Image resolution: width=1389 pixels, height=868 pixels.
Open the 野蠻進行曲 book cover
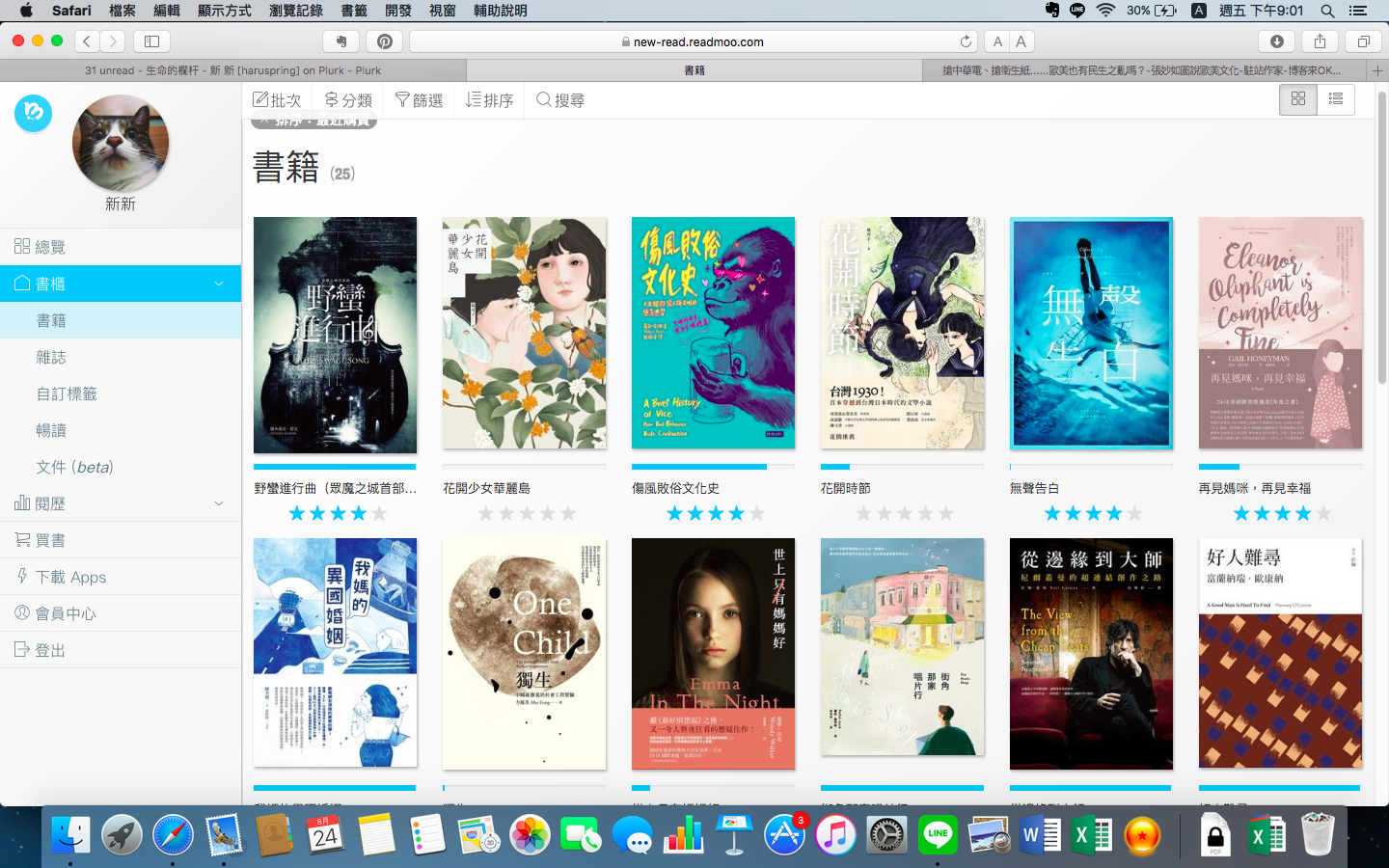pos(335,335)
